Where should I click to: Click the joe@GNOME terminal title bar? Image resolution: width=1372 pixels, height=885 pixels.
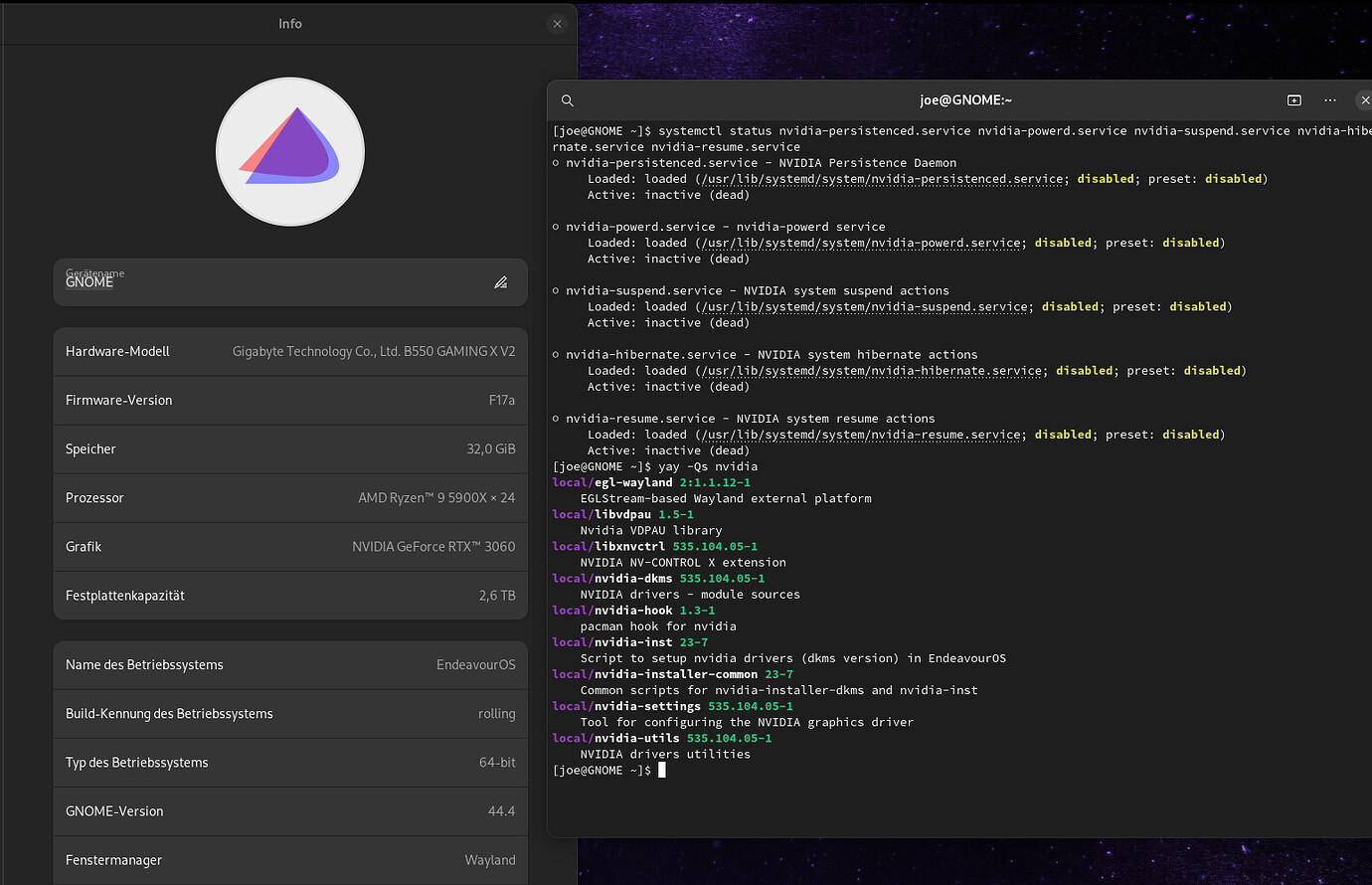tap(965, 100)
